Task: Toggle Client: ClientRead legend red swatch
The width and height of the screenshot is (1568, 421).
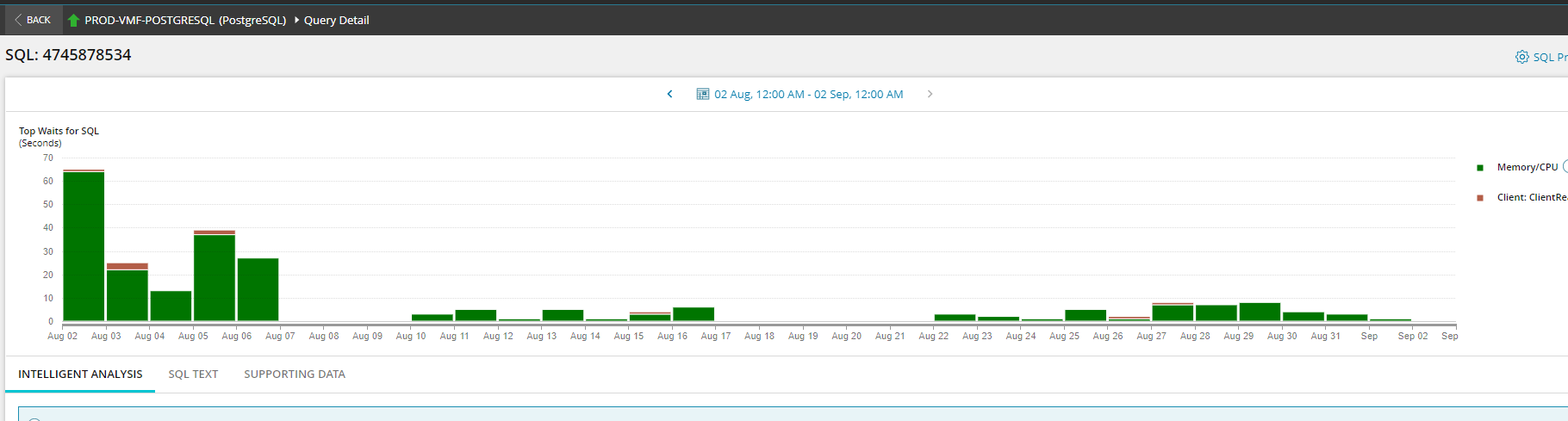Action: pos(1480,198)
